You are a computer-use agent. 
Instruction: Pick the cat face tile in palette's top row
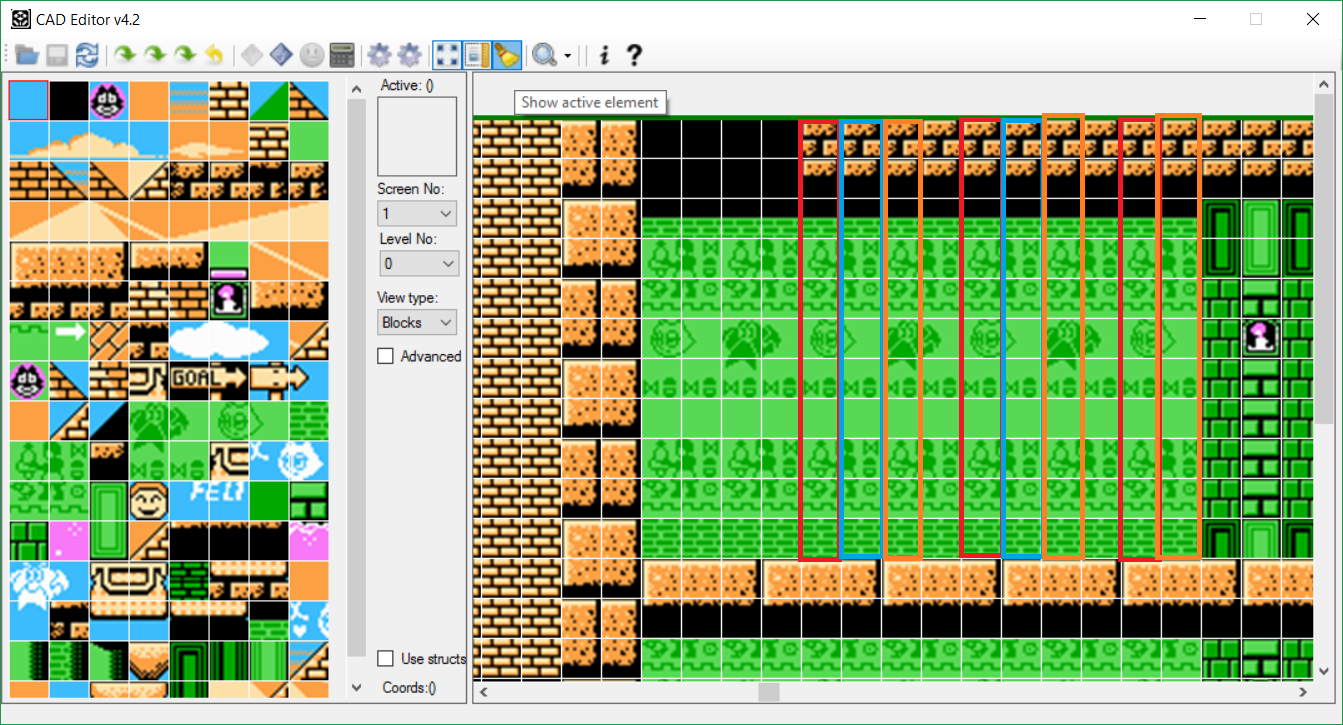click(109, 101)
